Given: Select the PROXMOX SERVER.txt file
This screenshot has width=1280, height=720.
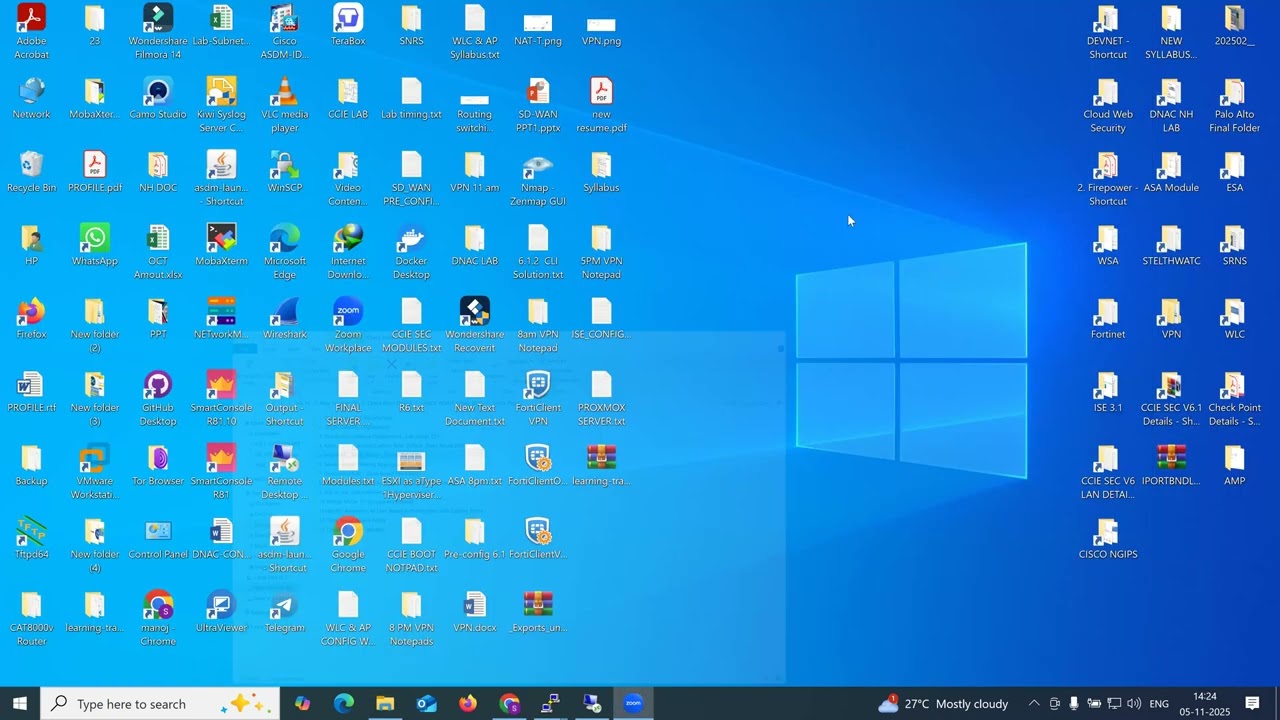Looking at the screenshot, I should point(601,399).
